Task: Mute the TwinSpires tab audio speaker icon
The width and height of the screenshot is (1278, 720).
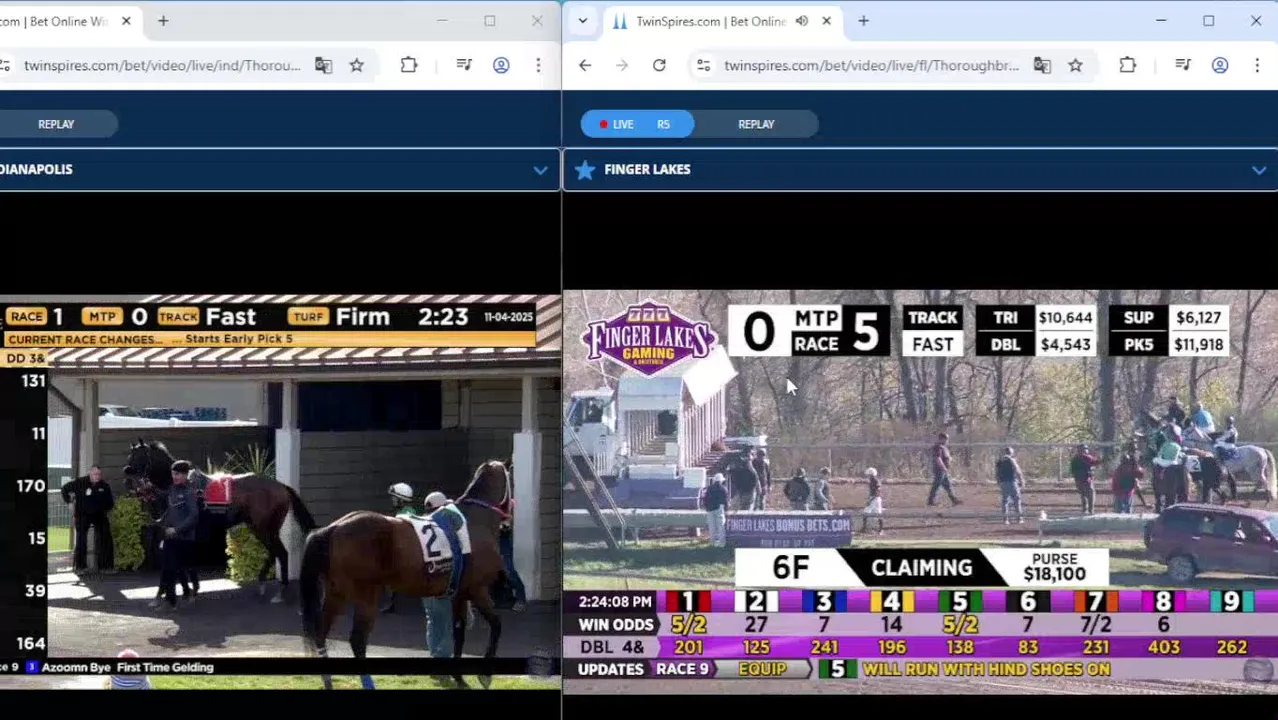Action: coord(802,21)
